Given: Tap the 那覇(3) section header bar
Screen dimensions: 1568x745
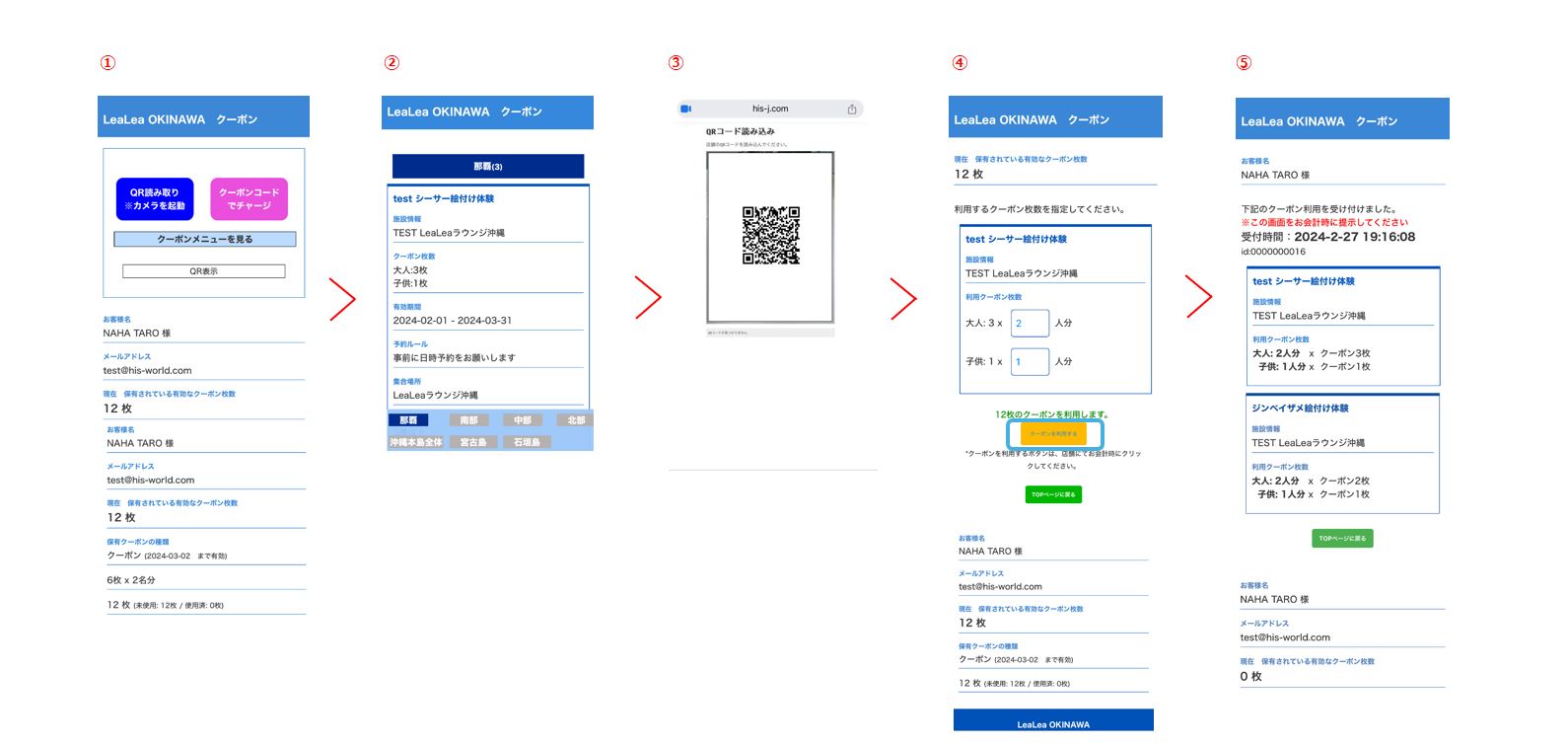Looking at the screenshot, I should click(488, 166).
